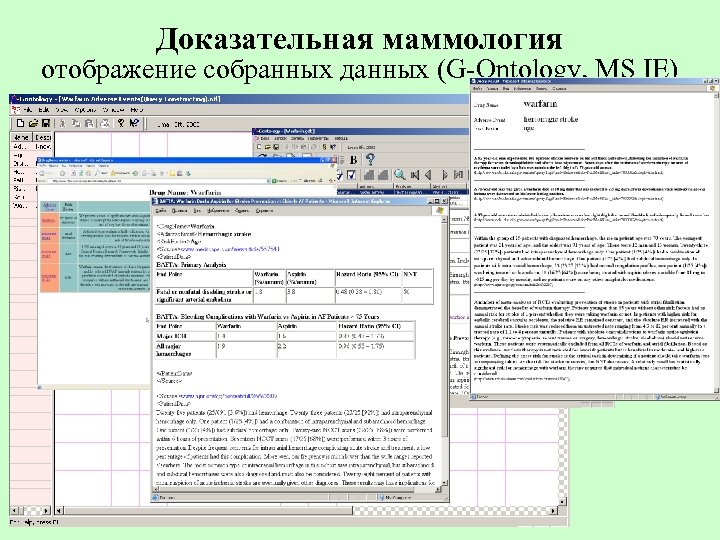Click 'hemorrhagic stroke' text in right window

551,119
